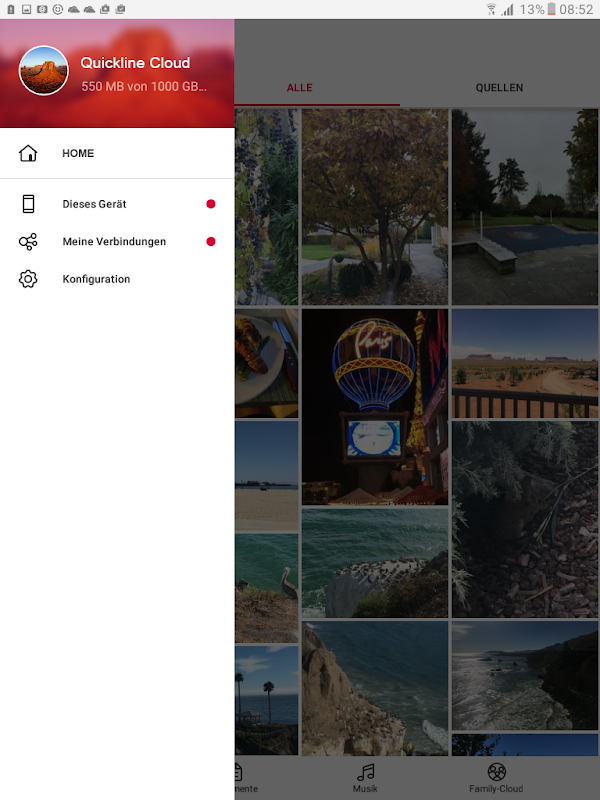The image size is (600, 800).
Task: Open the Paris balloon neon sign photo
Action: (375, 407)
